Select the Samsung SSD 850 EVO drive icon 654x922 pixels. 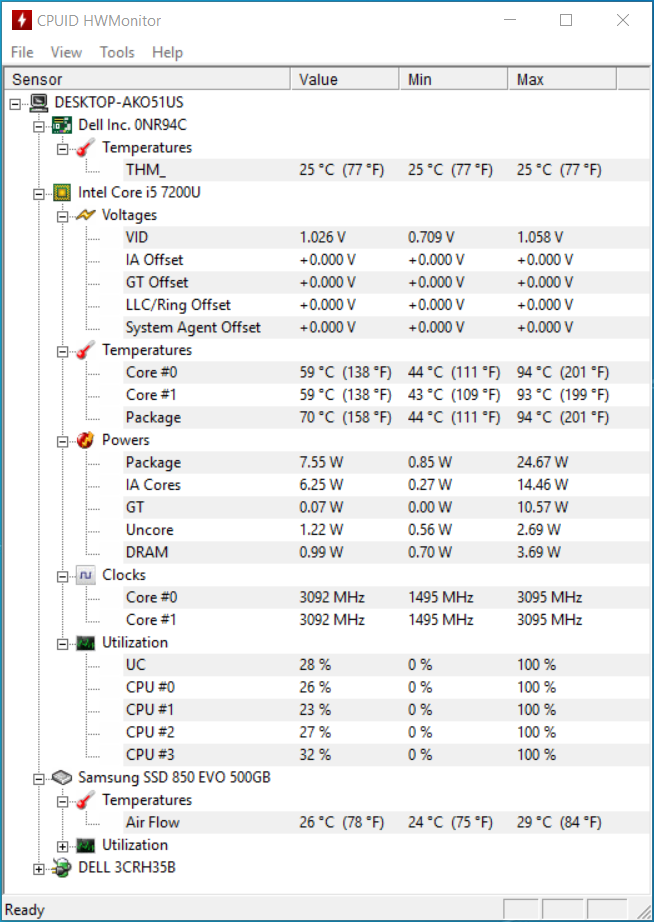click(62, 778)
